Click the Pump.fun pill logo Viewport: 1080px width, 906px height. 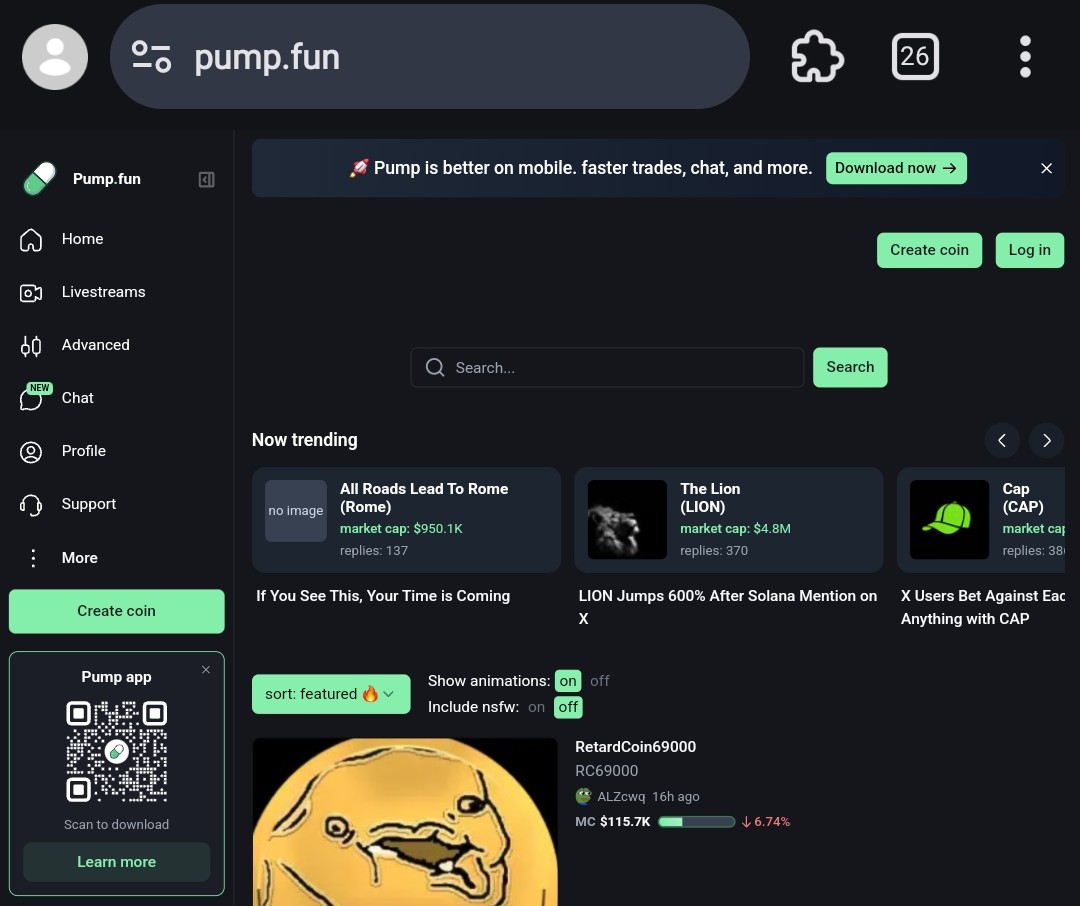pyautogui.click(x=39, y=179)
